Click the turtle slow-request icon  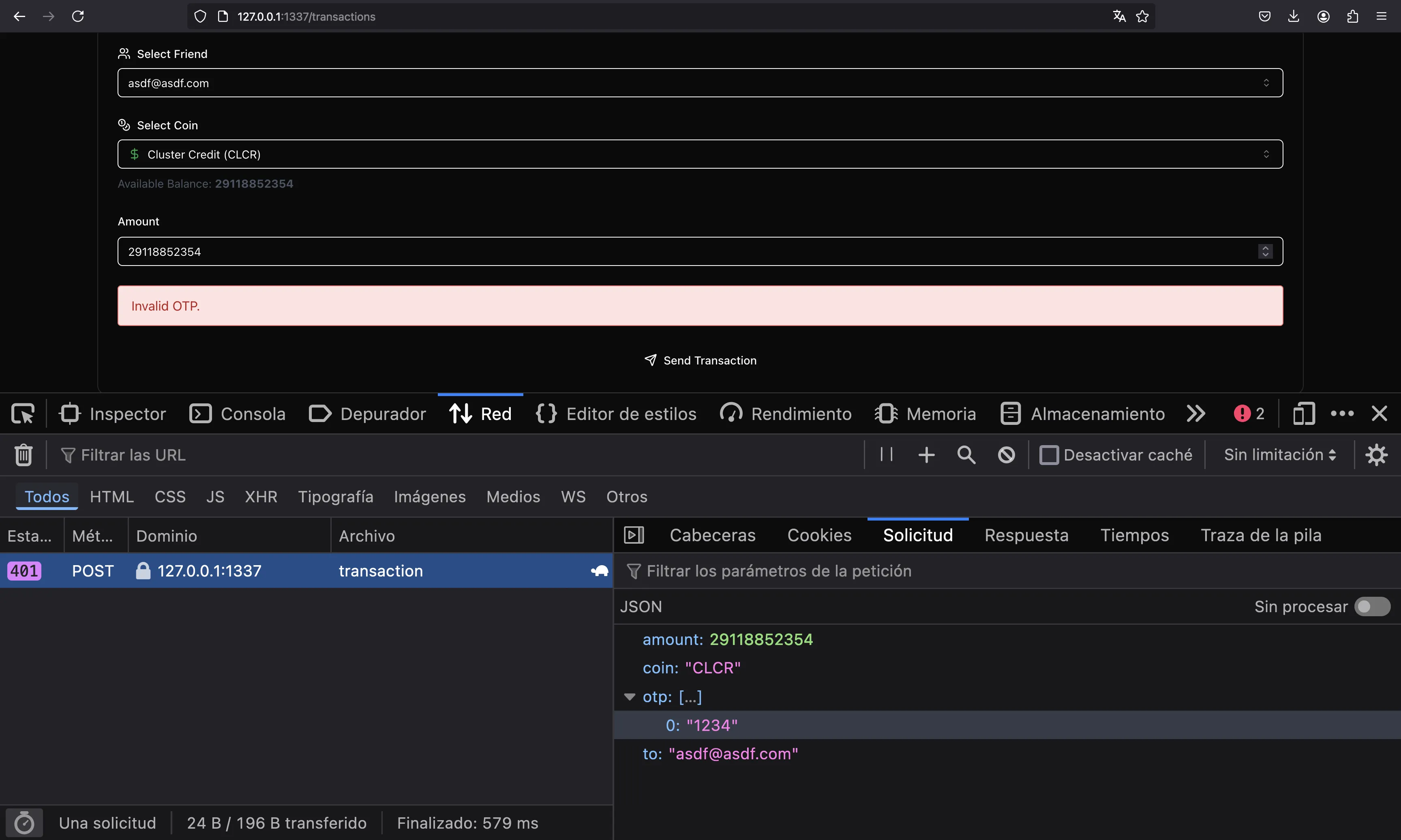tap(599, 570)
